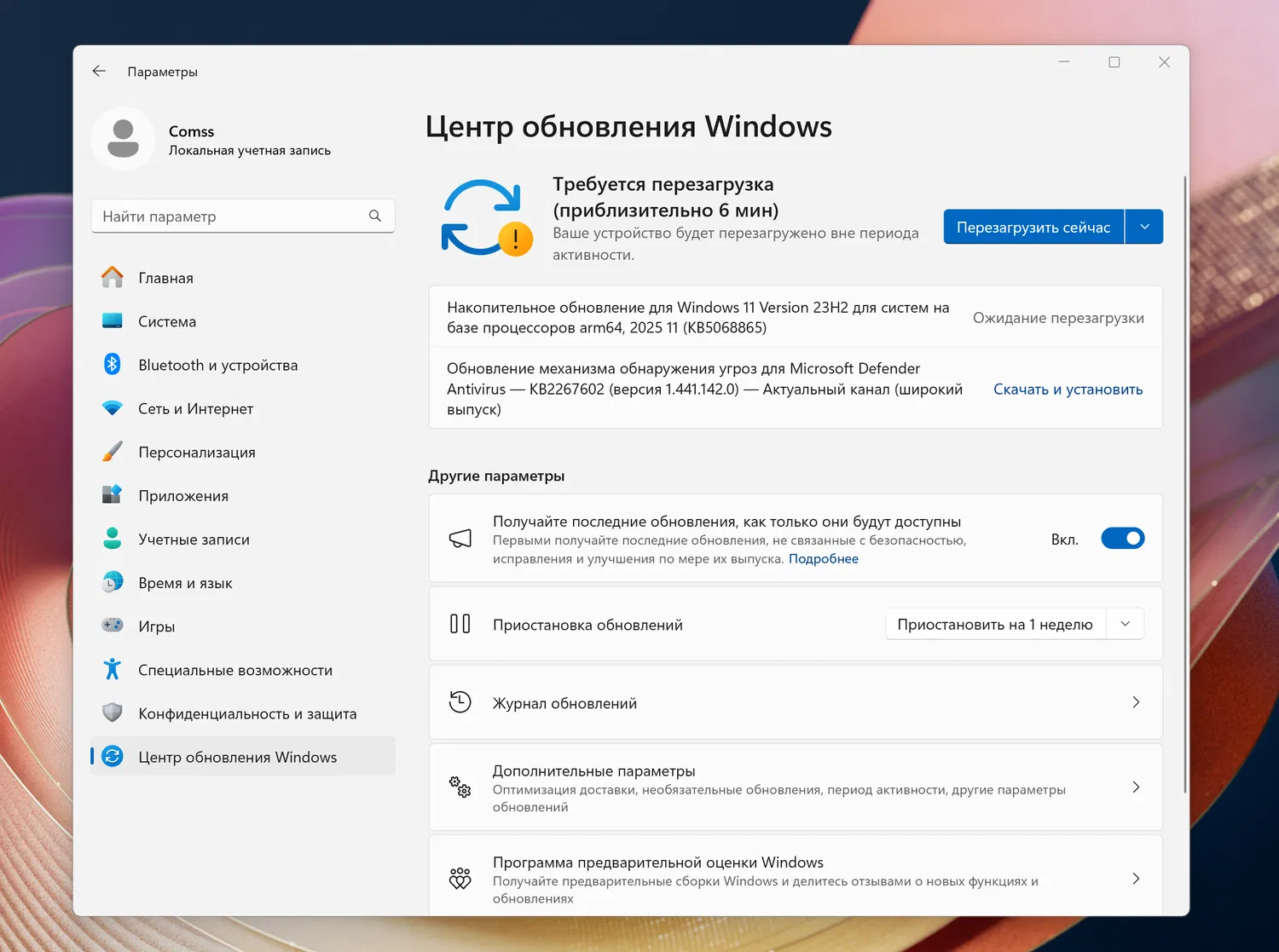
Task: Click the Игры gamepad icon
Action: [113, 626]
